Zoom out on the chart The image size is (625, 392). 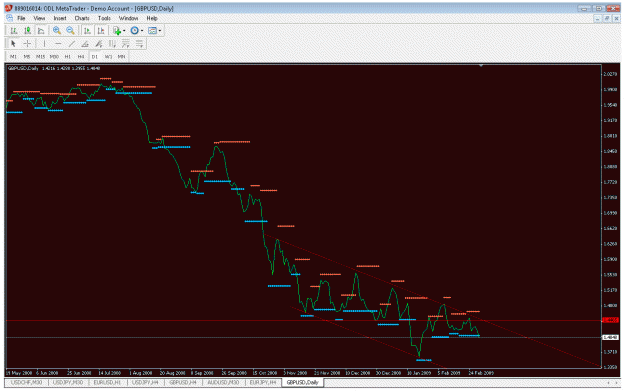pos(71,31)
